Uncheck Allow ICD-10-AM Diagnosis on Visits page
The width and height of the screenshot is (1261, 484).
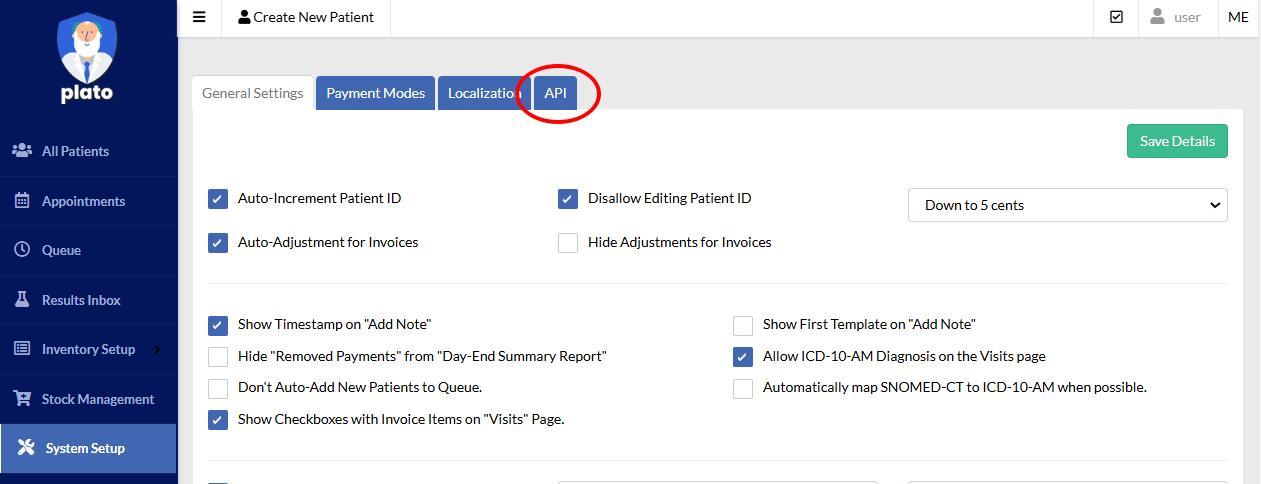pos(743,357)
